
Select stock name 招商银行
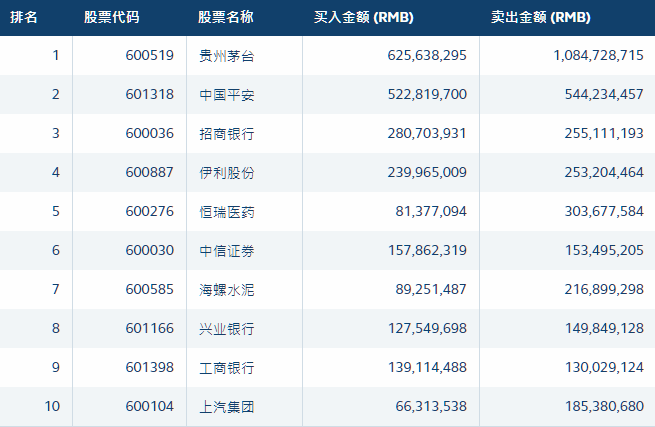pyautogui.click(x=227, y=134)
